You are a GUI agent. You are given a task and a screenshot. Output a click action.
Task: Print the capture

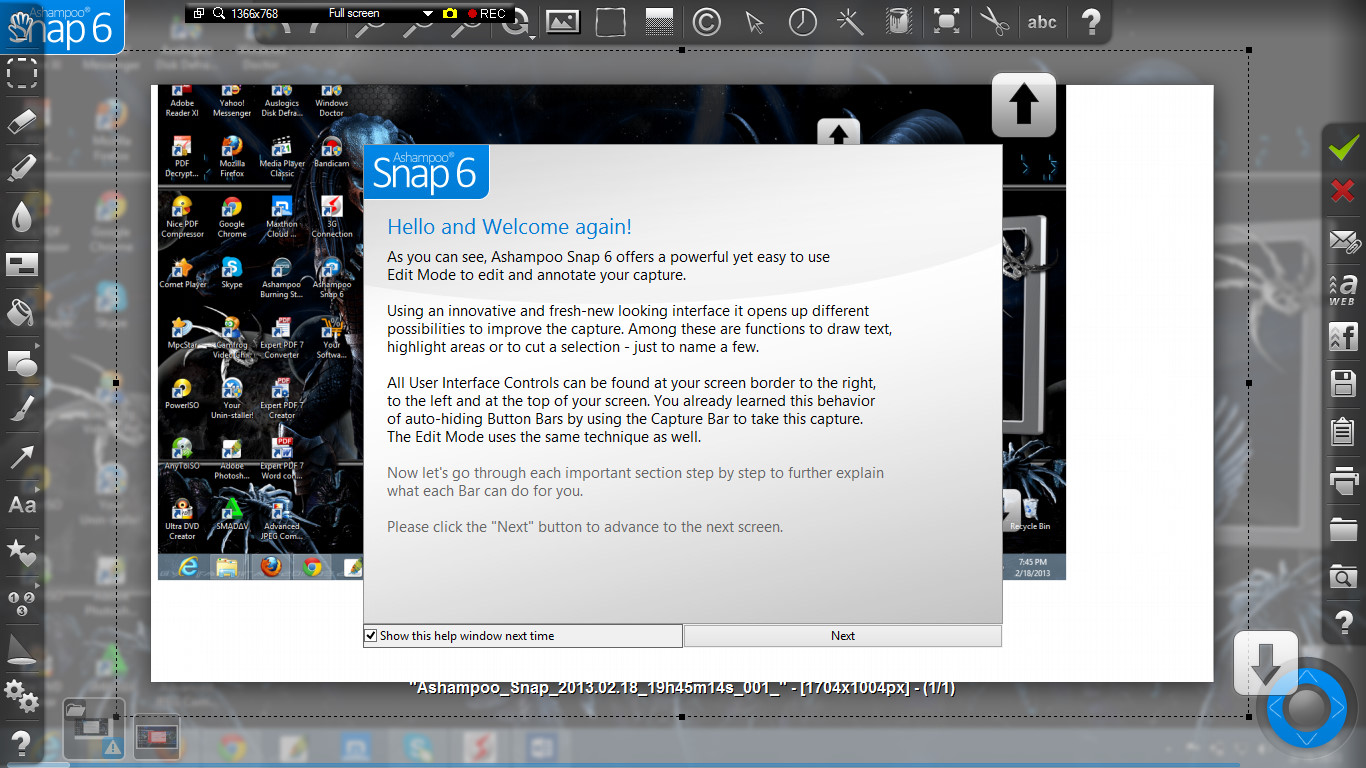[x=1343, y=481]
